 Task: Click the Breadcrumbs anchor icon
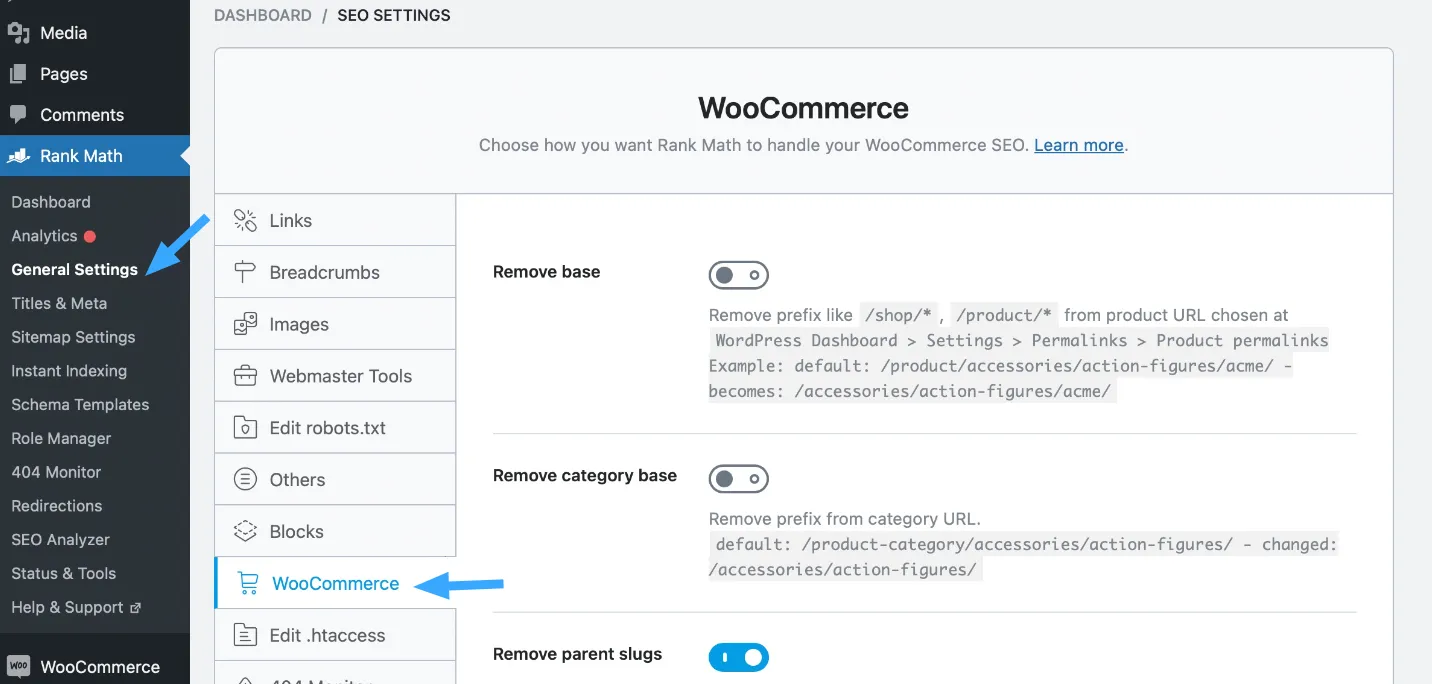246,271
